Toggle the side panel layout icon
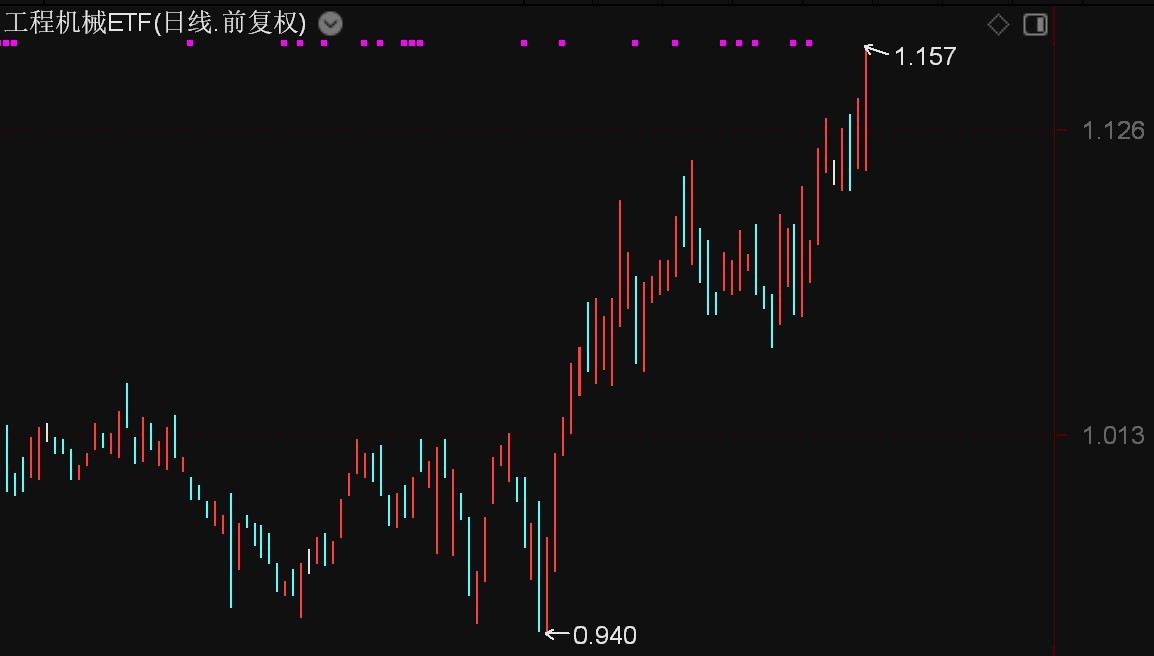The height and width of the screenshot is (656, 1154). tap(1036, 24)
